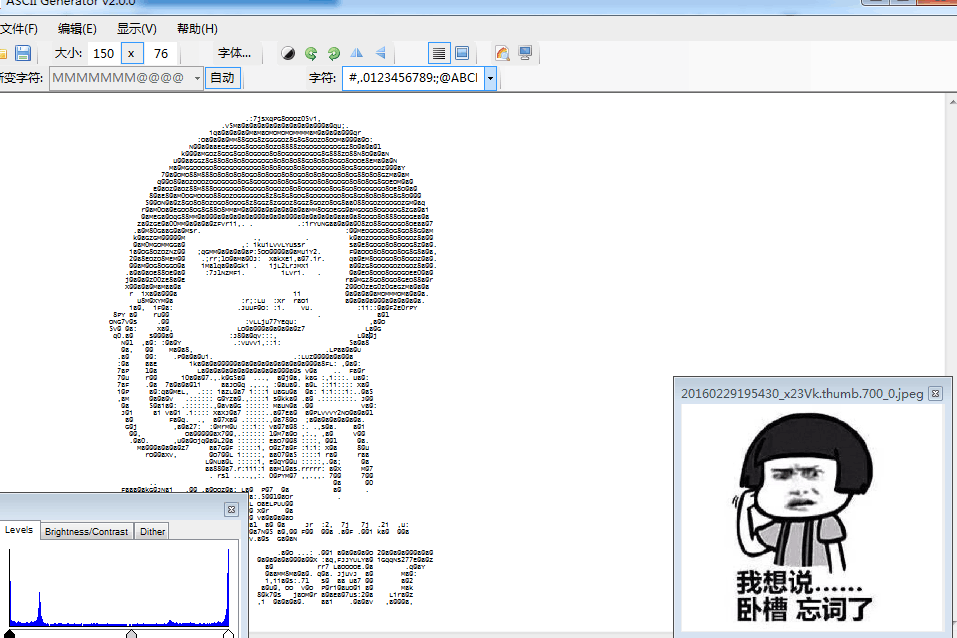Click the vertical flip triangles icon
Viewport: 957px width, 638px height.
[x=380, y=53]
